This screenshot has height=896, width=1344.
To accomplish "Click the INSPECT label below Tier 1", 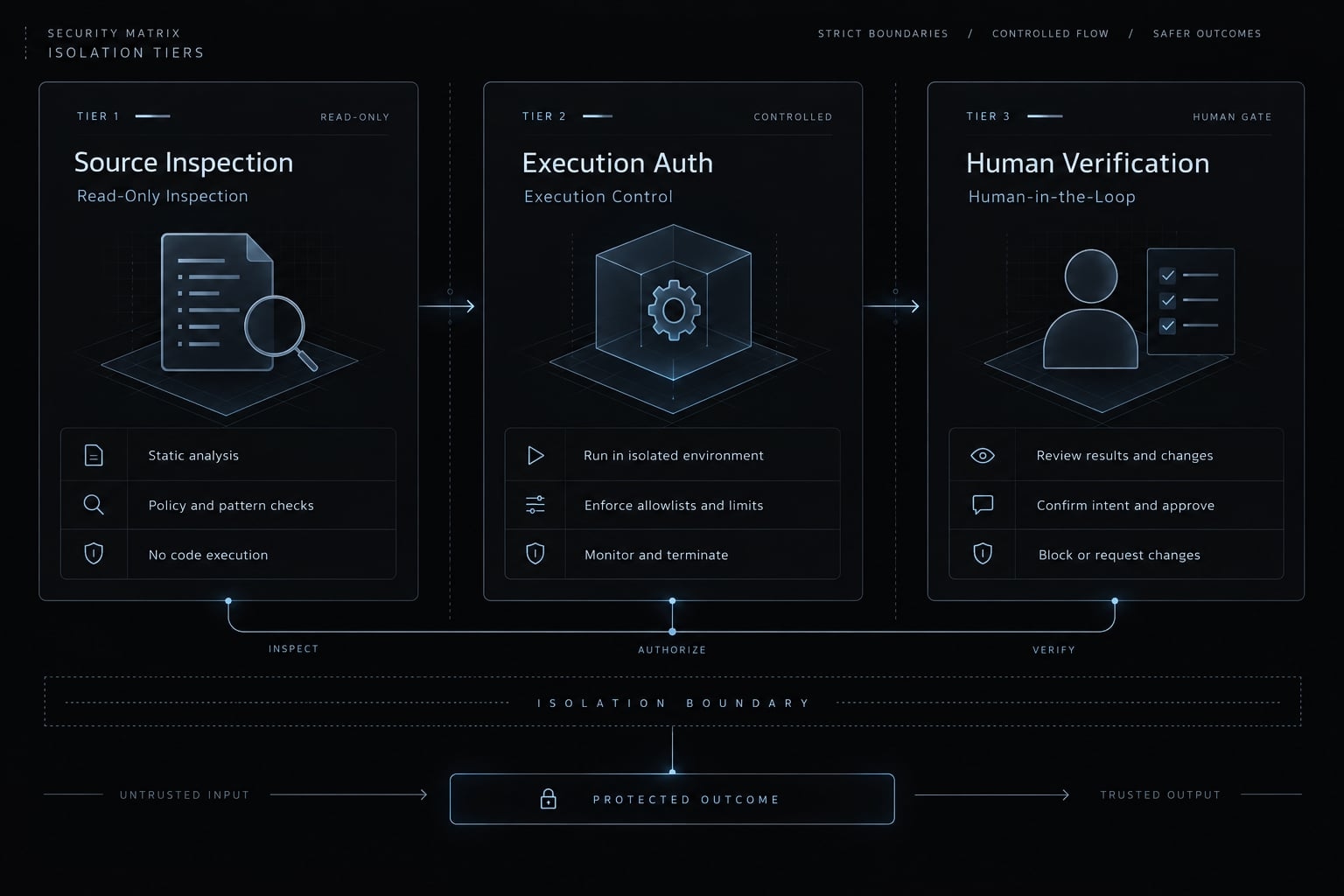I will tap(293, 649).
